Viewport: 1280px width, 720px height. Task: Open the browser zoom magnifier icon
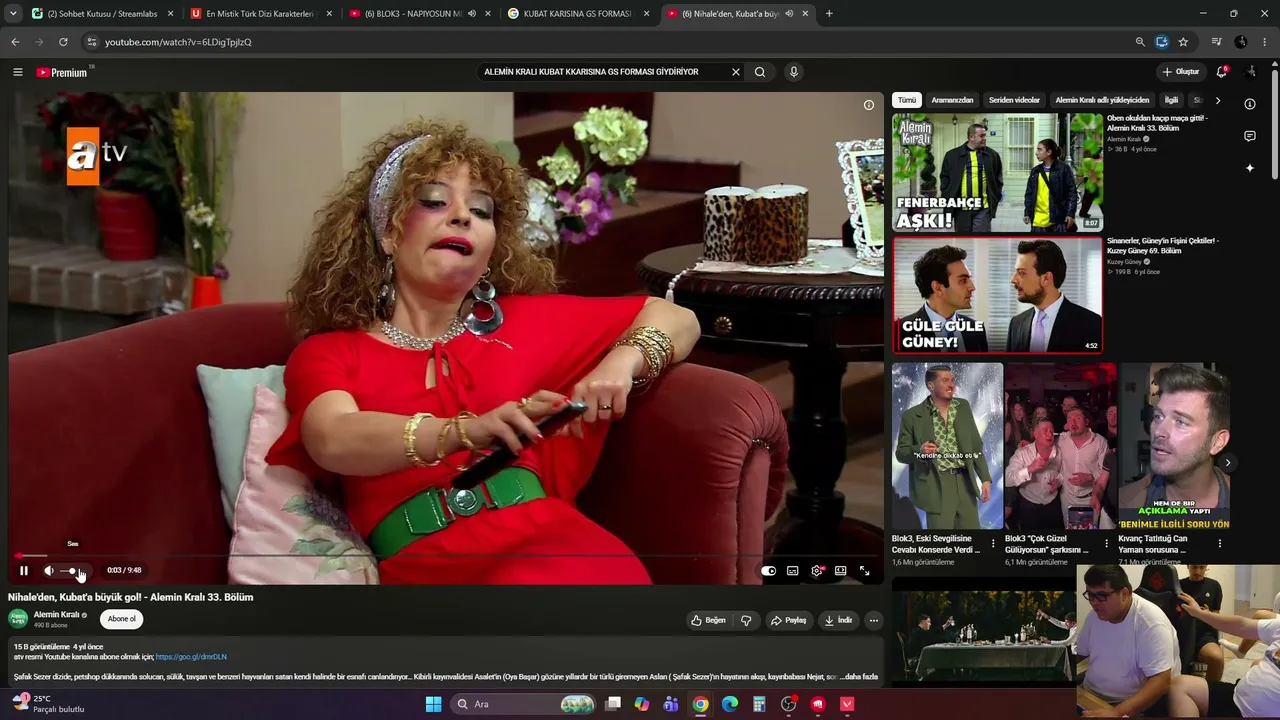tap(1140, 42)
